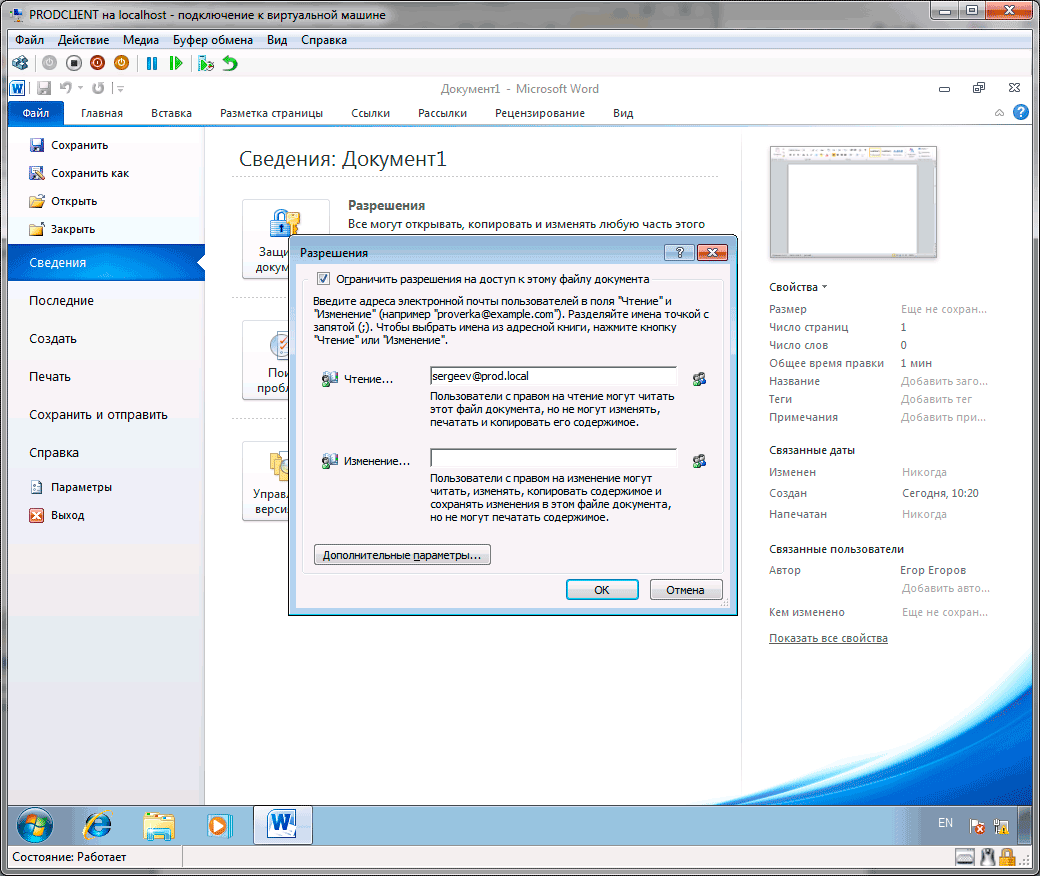Click the Word logo in the quick access bar
Image resolution: width=1040 pixels, height=876 pixels.
point(17,88)
